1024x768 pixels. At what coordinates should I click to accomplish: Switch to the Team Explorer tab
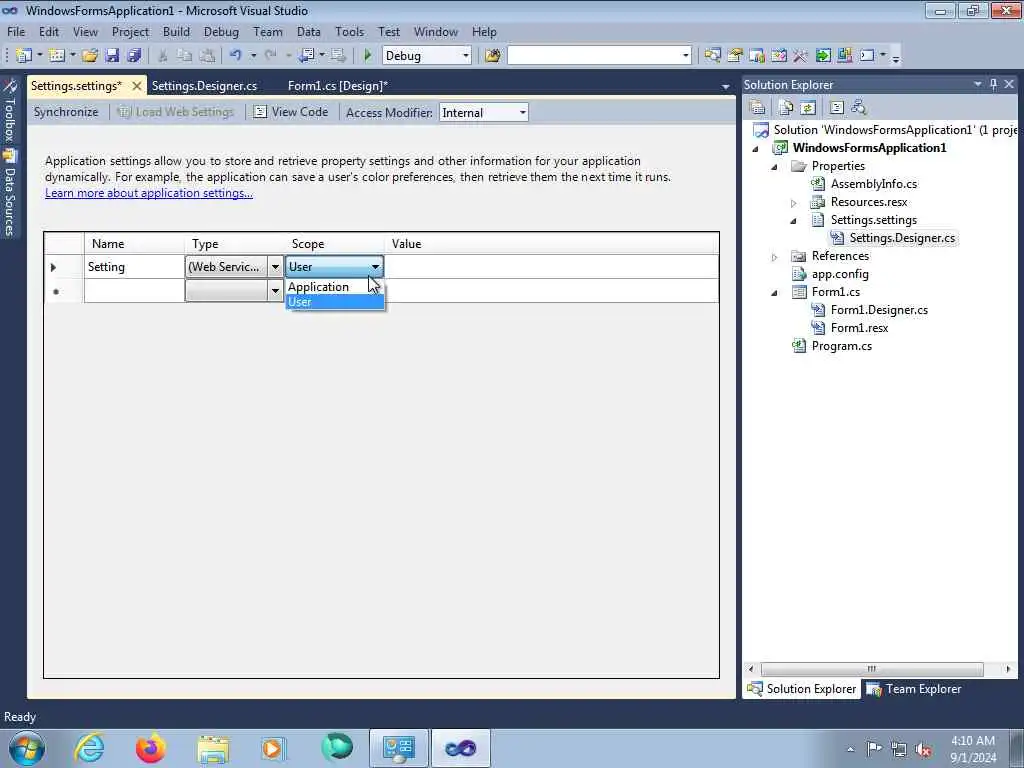(x=914, y=689)
